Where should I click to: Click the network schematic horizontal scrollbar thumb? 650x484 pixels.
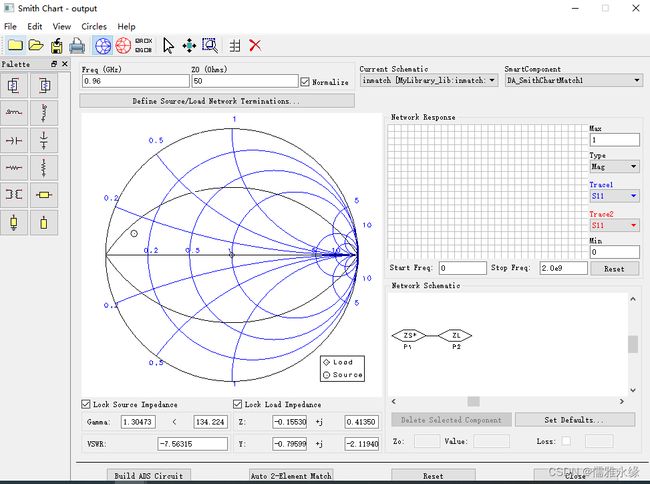(x=473, y=401)
